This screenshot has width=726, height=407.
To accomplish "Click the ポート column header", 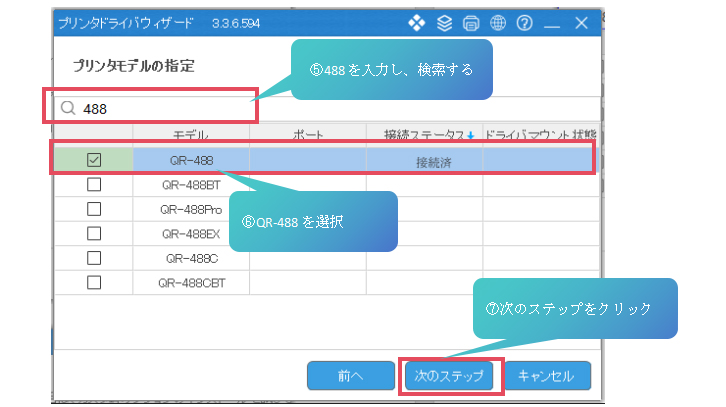I will [x=307, y=135].
